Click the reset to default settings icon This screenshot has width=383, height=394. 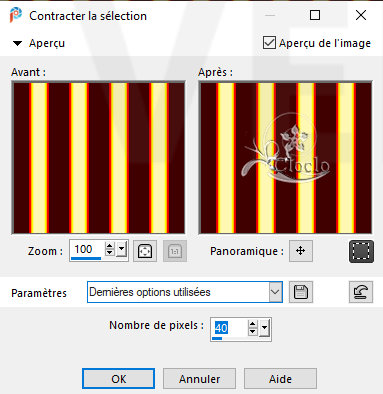pyautogui.click(x=361, y=292)
